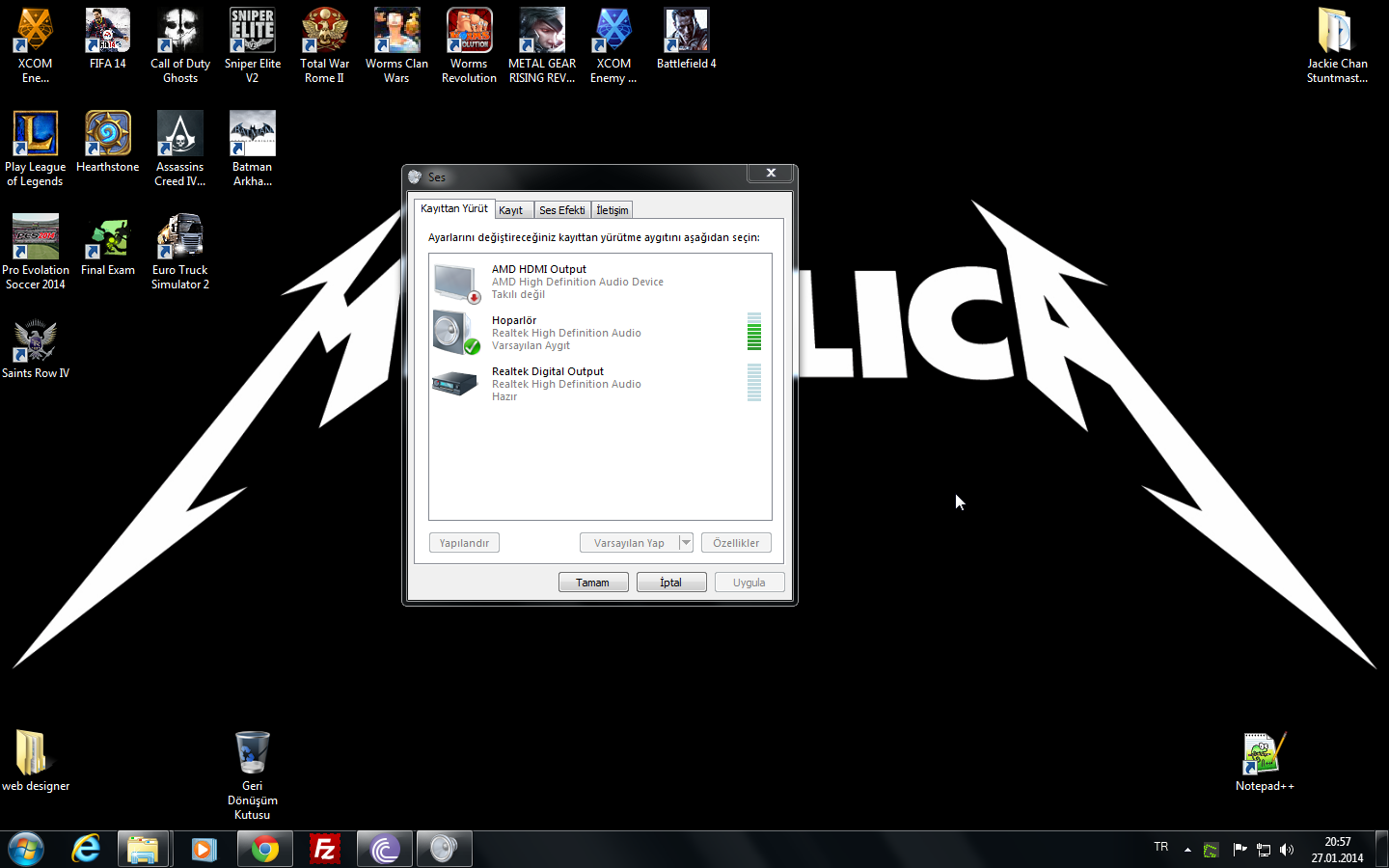Select the Play League of Legends icon

coord(36,149)
